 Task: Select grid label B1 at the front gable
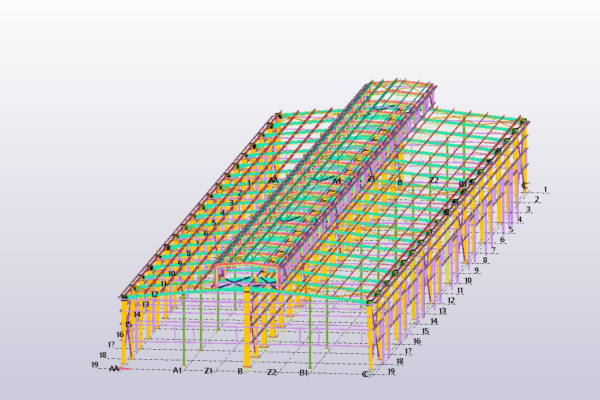[x=303, y=372]
